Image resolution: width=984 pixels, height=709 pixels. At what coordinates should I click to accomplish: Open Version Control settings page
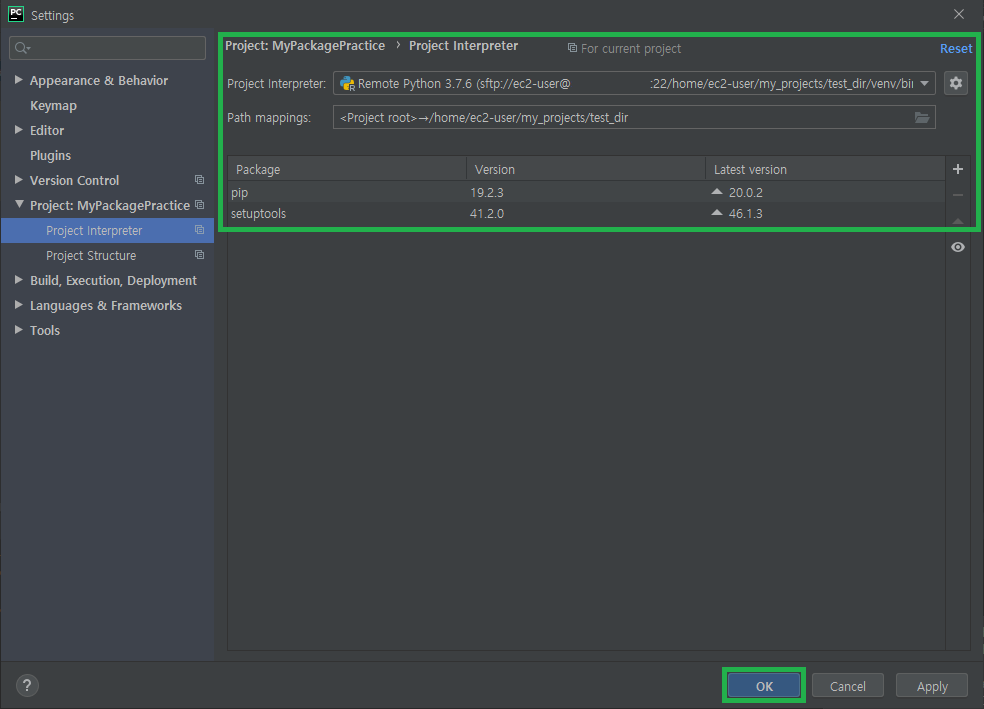pyautogui.click(x=74, y=180)
